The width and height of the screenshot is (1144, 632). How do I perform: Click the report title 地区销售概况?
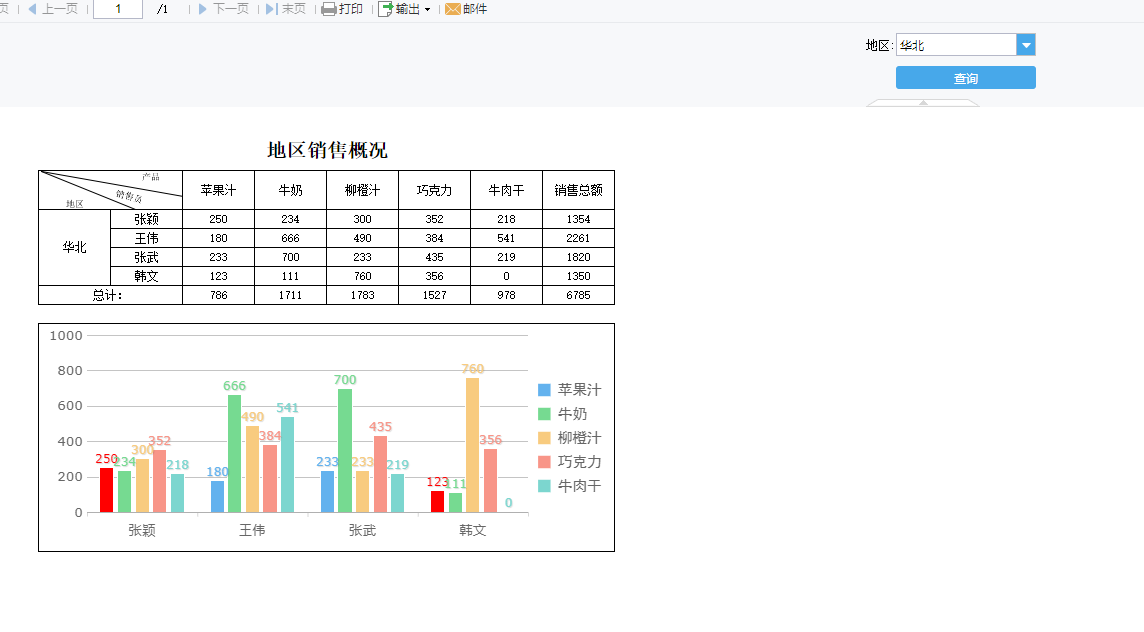(x=327, y=150)
